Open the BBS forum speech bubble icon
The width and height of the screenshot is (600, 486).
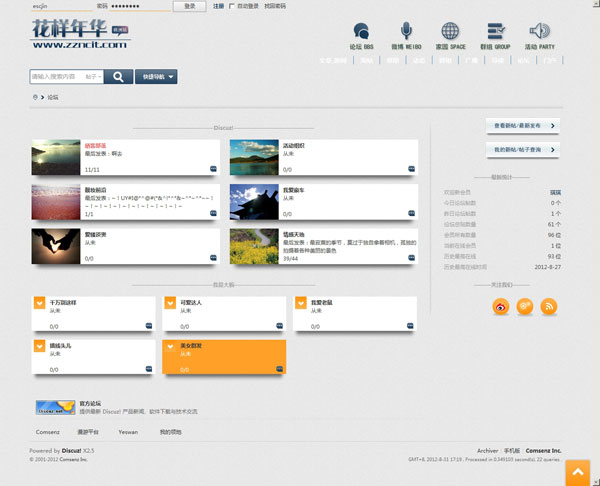point(361,31)
